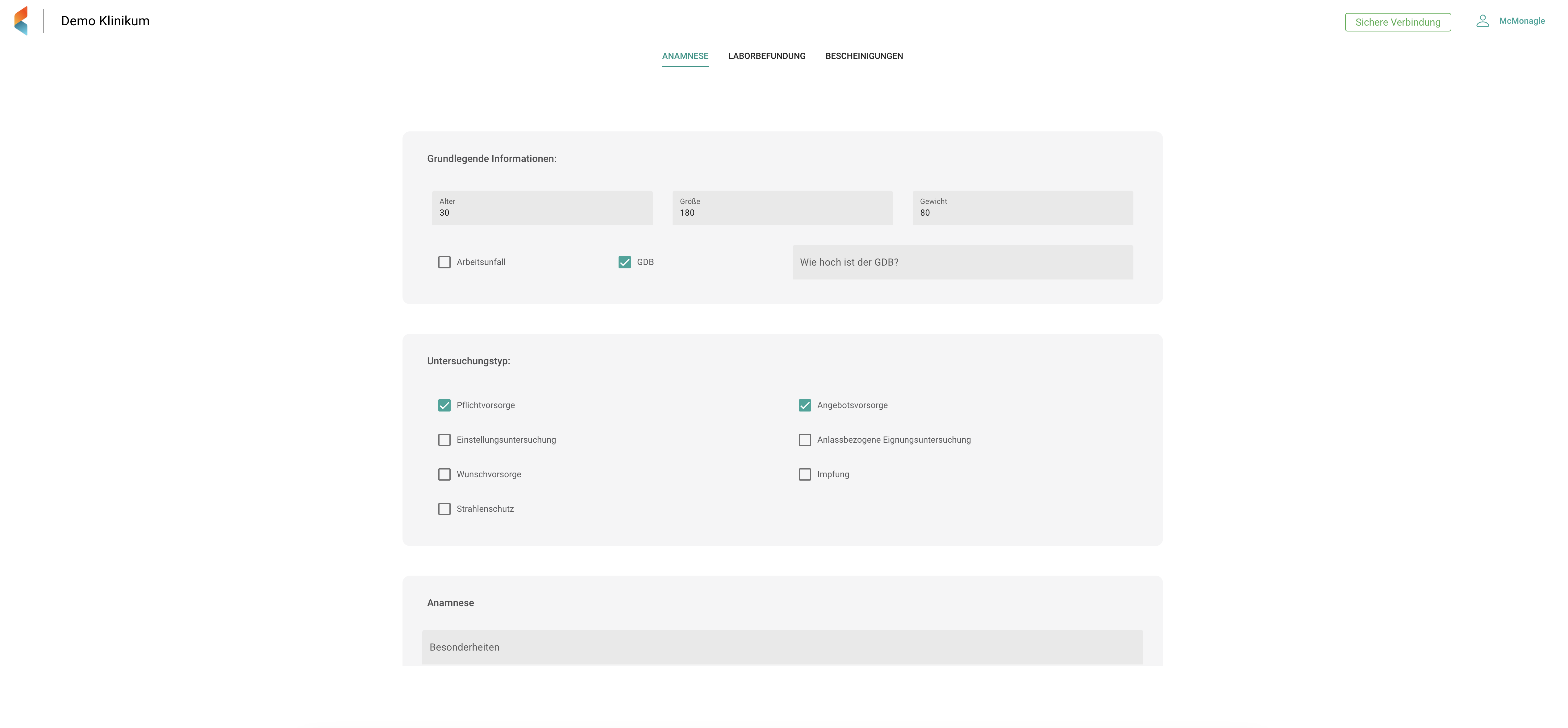Switch to the Laborbefundung tab
The width and height of the screenshot is (1568, 728).
[x=766, y=56]
